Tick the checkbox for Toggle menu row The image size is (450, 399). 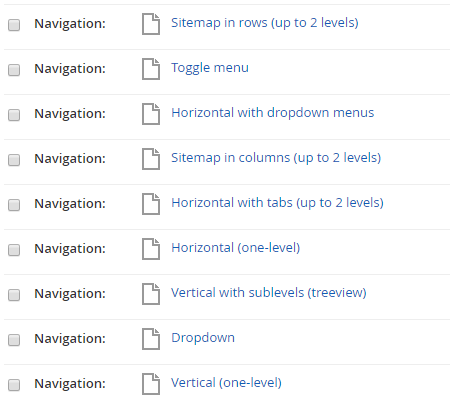14,70
